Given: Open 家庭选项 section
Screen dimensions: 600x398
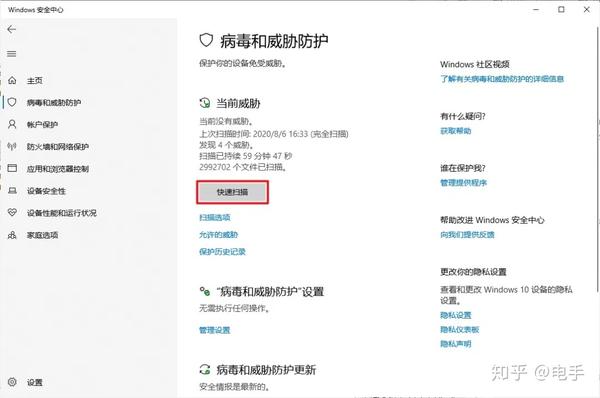Looking at the screenshot, I should (42, 235).
